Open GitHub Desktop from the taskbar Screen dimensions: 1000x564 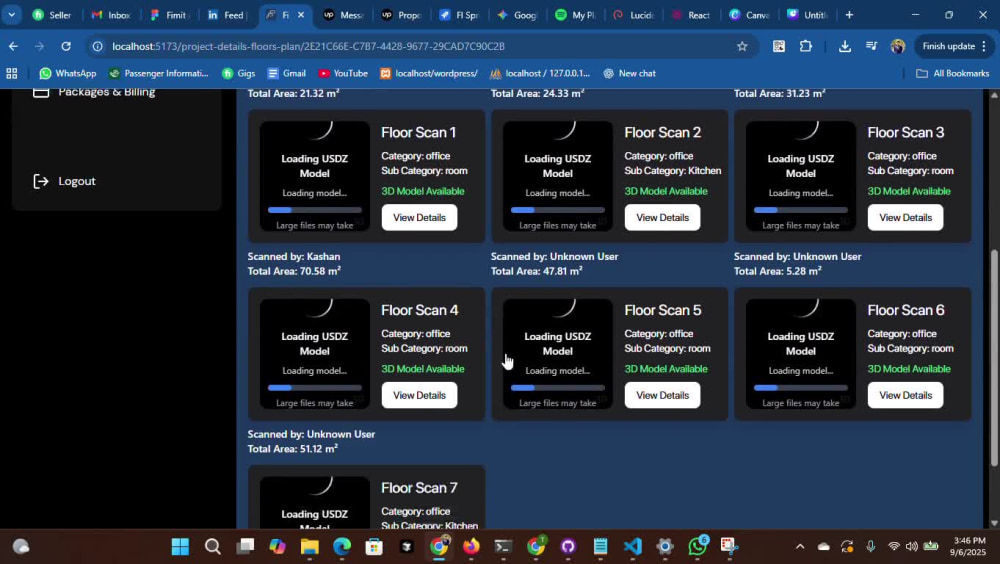568,547
